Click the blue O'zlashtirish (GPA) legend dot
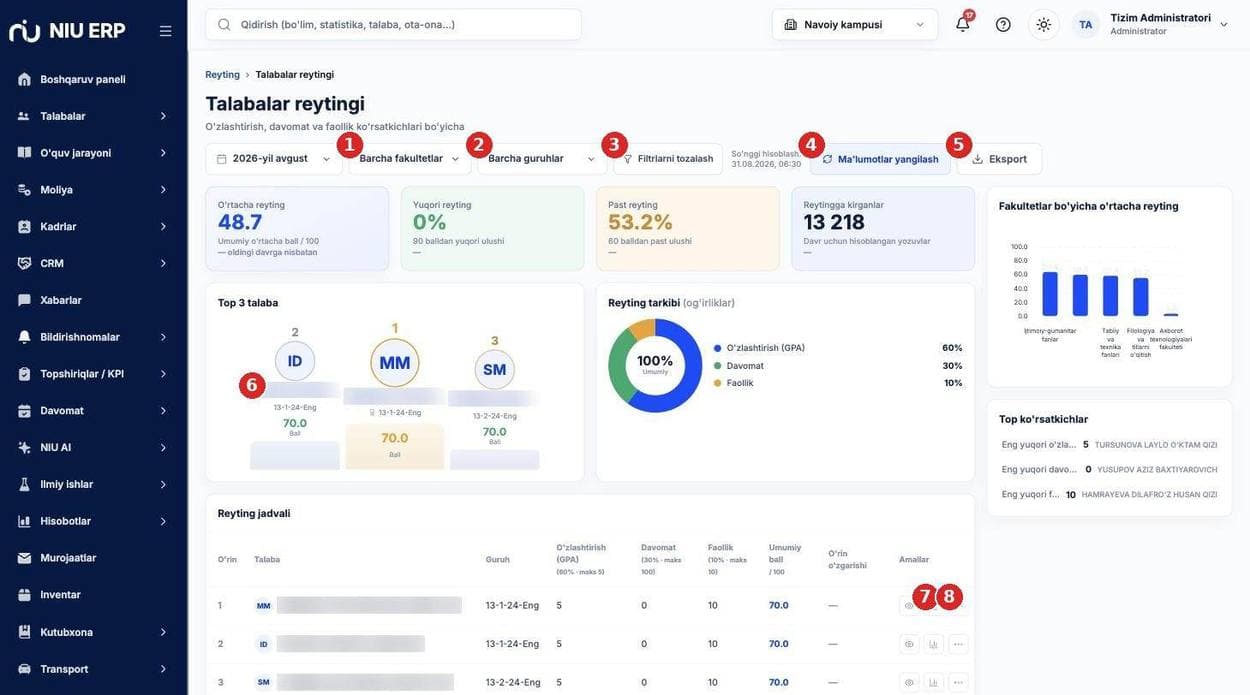The image size is (1250, 695). point(717,348)
